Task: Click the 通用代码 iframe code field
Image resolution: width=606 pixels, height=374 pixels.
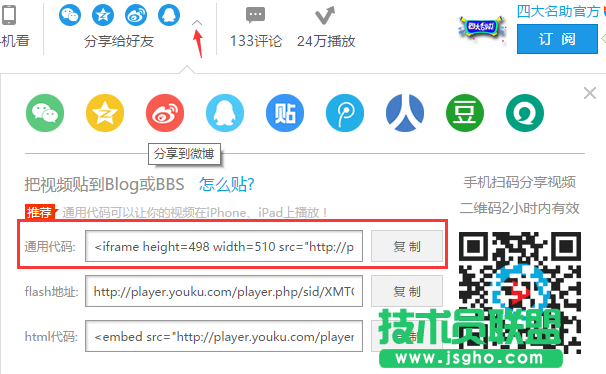Action: point(224,246)
